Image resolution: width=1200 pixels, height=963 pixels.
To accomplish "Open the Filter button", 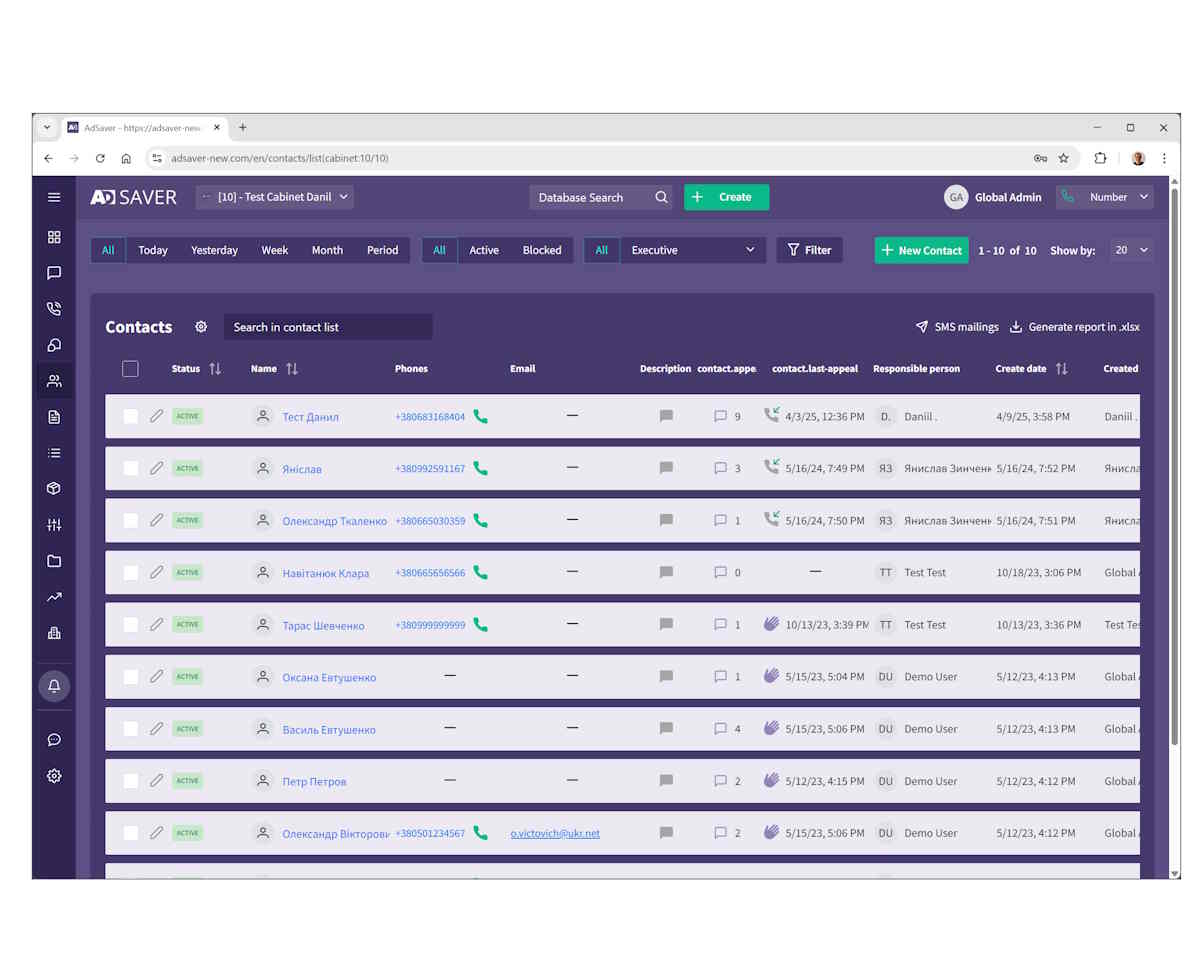I will [810, 250].
